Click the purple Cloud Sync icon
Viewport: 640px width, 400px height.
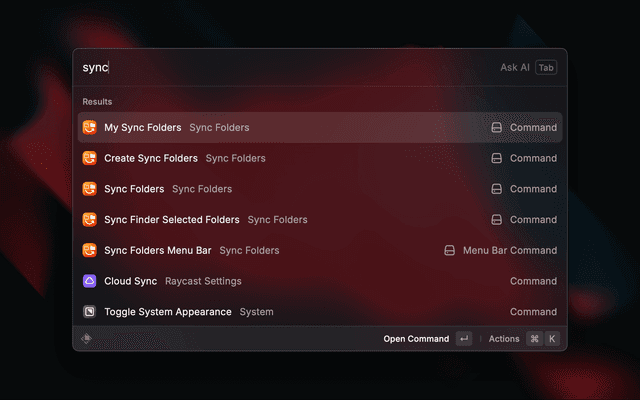(89, 281)
